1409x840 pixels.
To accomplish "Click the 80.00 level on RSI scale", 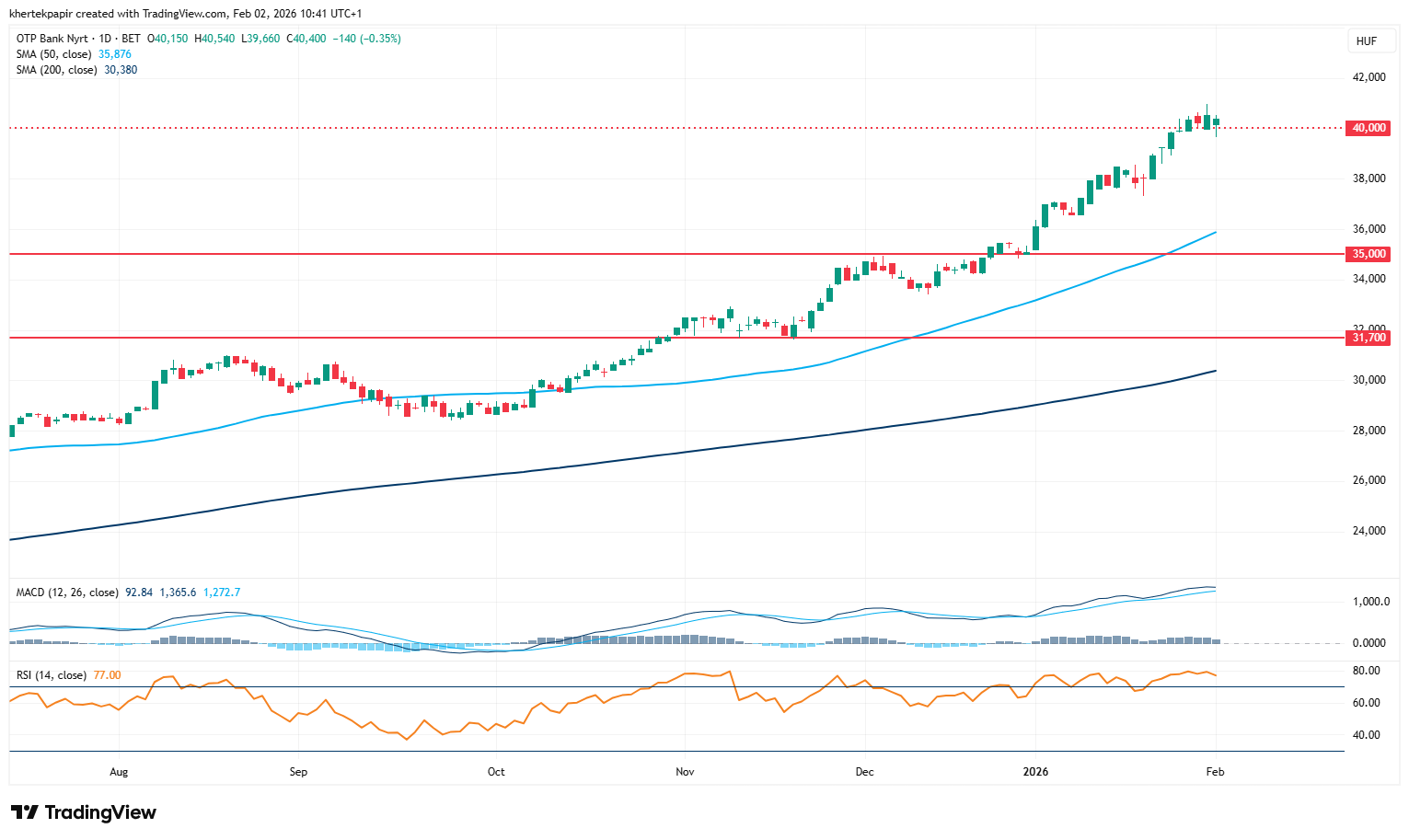I will tap(1366, 671).
